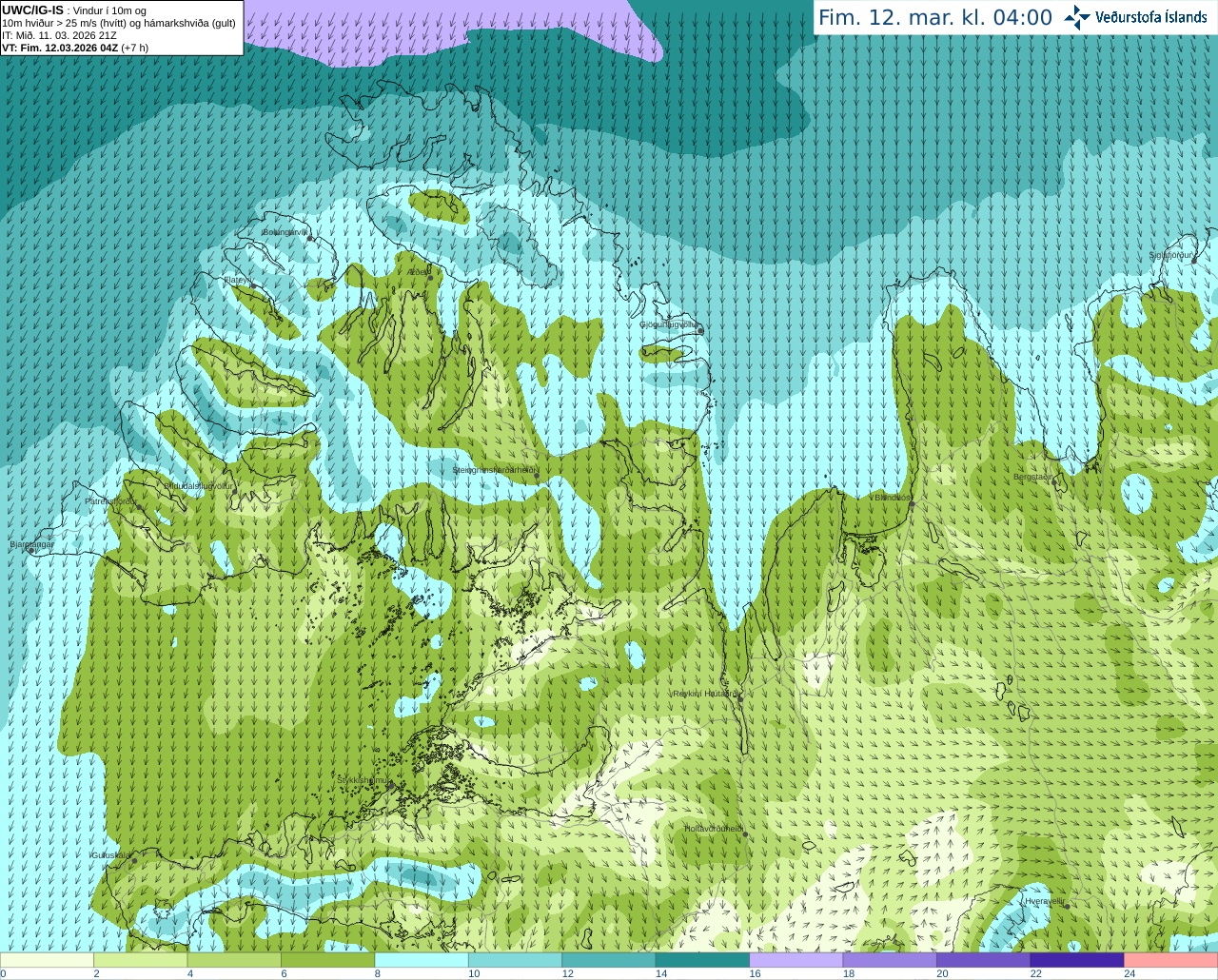Pick the dark indigo 22–24 legend swatch
The image size is (1218, 980).
click(x=1078, y=960)
